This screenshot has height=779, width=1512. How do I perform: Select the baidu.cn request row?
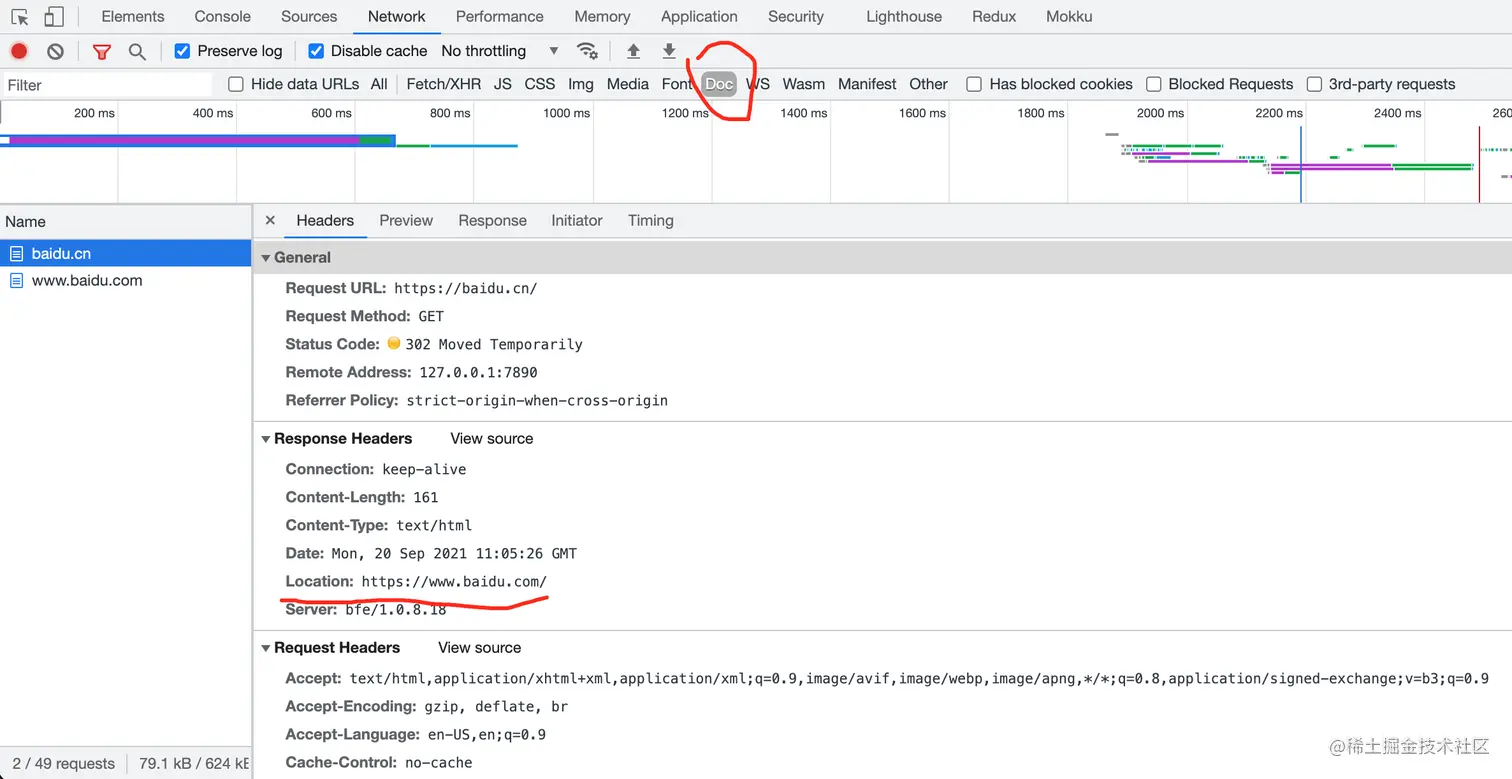pos(126,254)
